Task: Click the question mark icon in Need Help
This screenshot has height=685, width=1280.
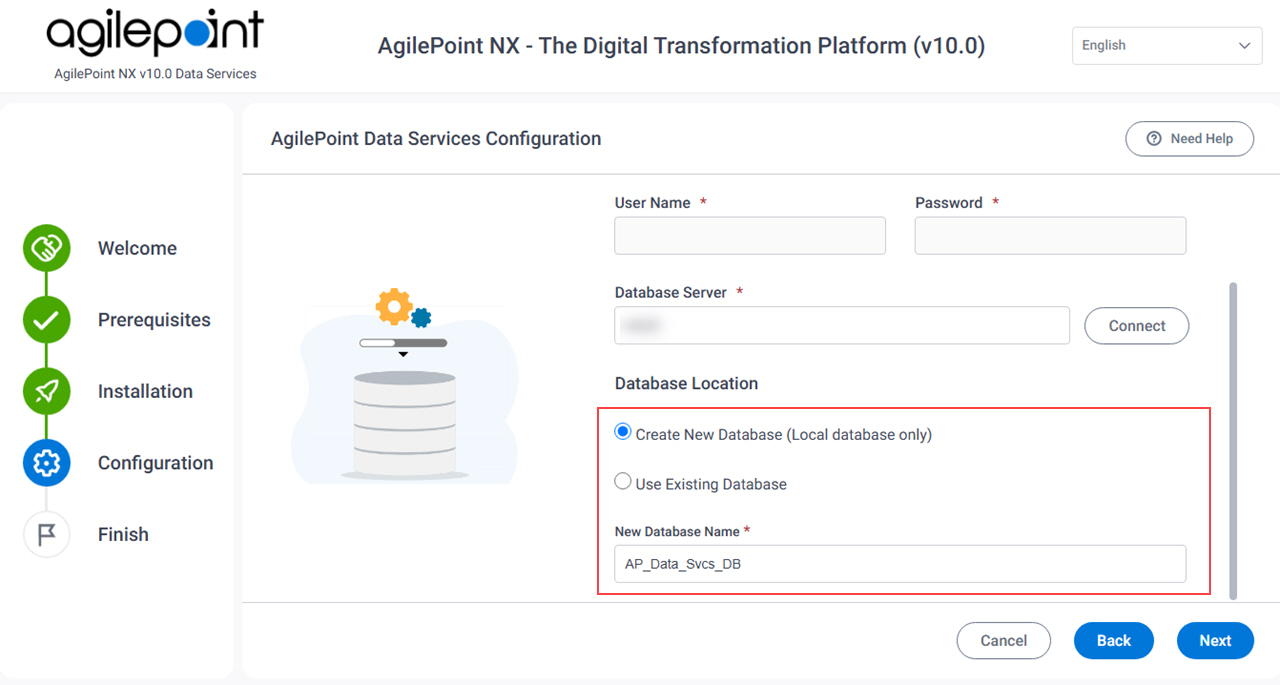Action: coord(1154,139)
